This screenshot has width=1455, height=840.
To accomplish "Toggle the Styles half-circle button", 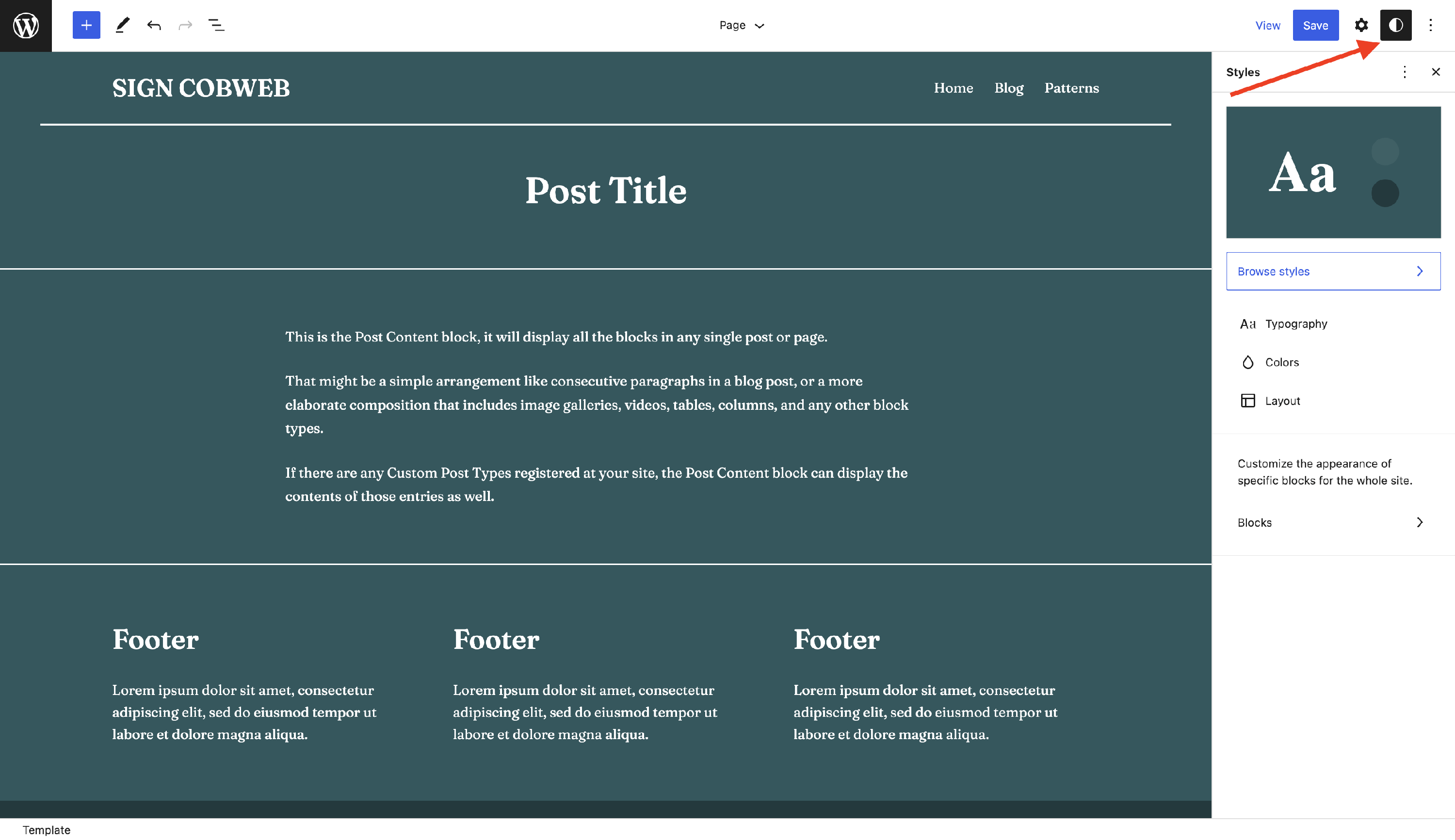I will click(x=1395, y=25).
